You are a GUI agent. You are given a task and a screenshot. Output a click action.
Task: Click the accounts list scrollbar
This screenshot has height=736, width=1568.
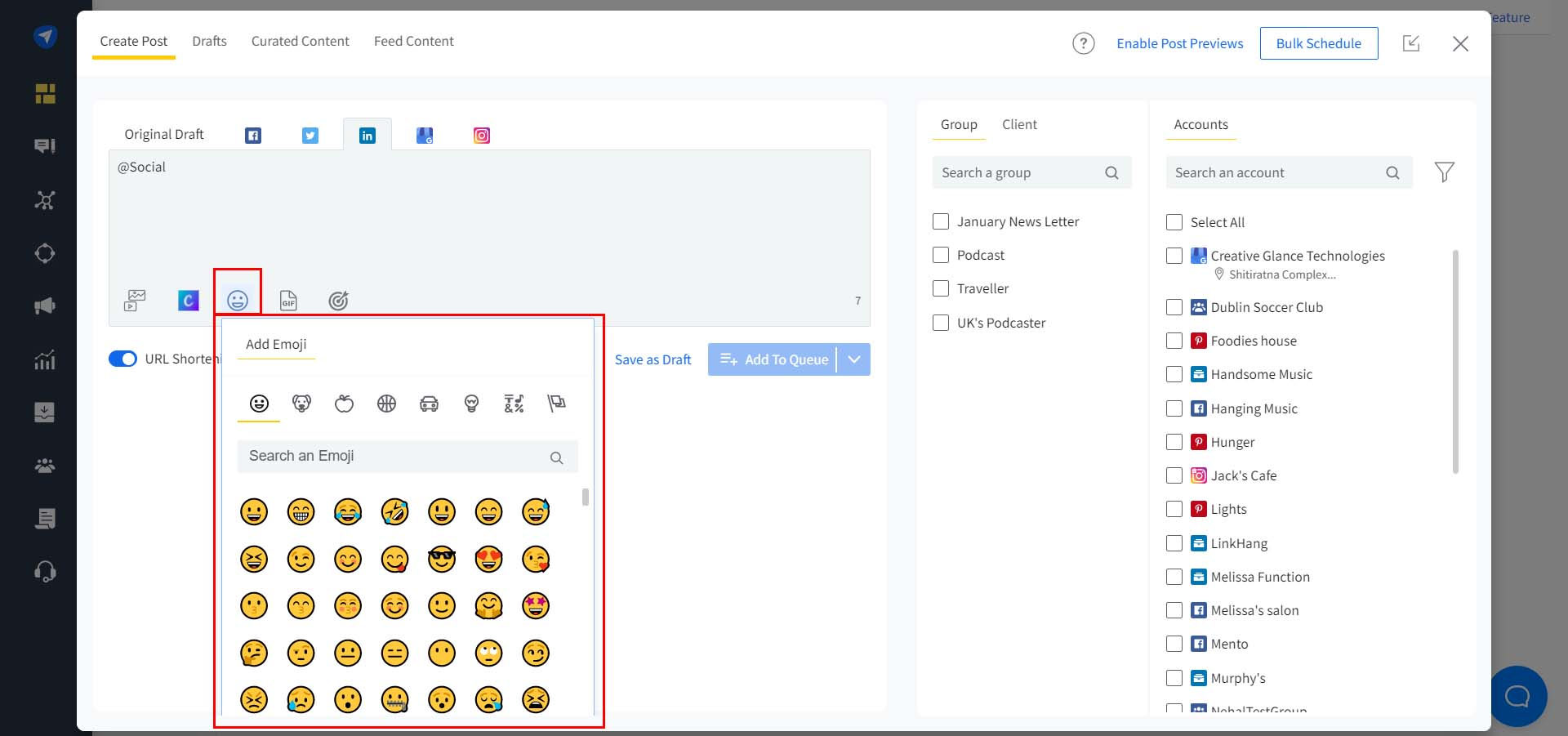coord(1455,362)
